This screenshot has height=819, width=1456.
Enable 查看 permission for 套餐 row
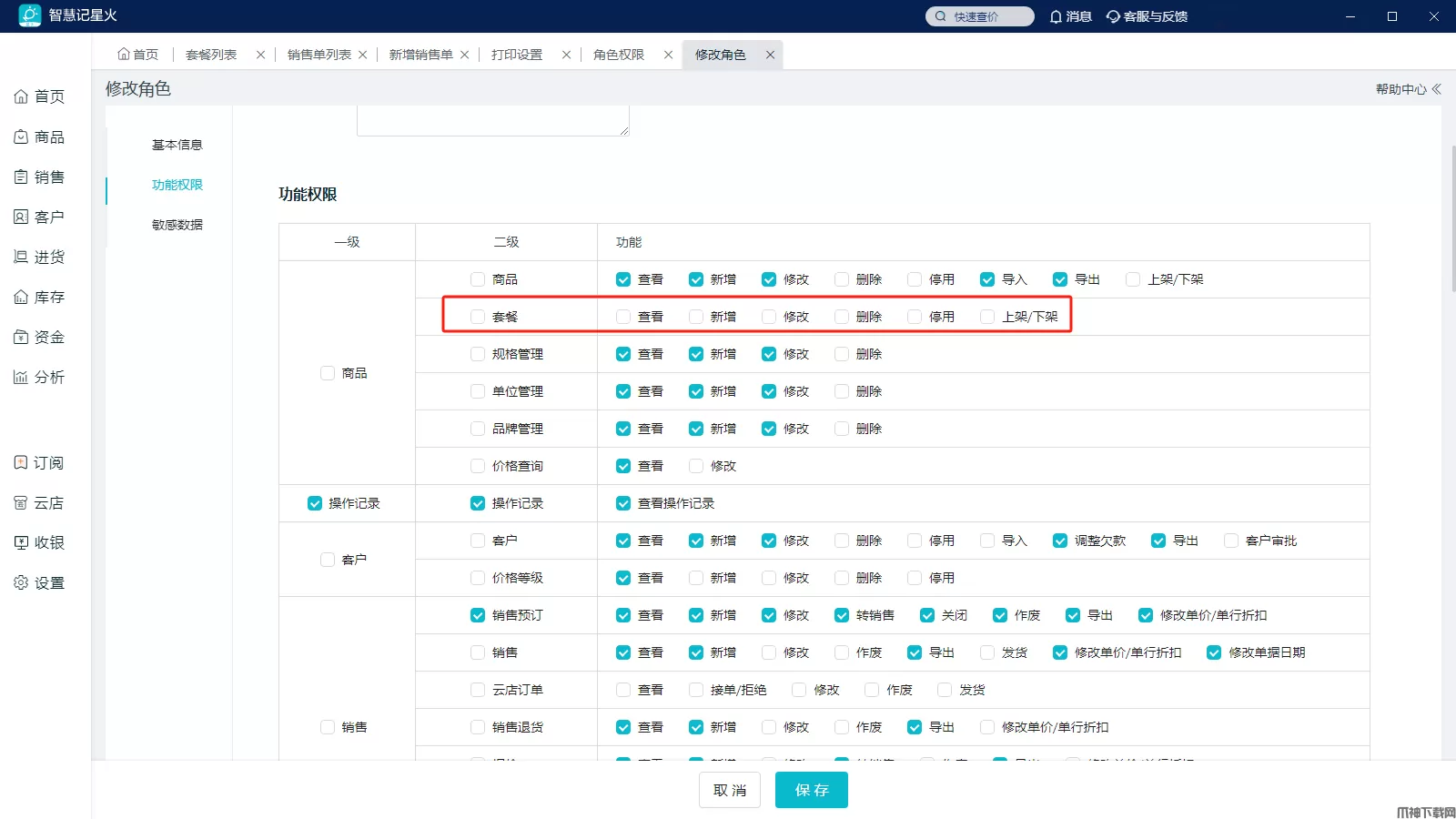click(x=623, y=317)
